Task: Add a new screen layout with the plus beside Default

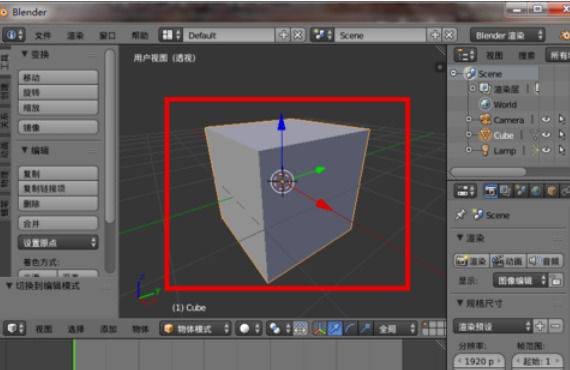Action: (283, 35)
